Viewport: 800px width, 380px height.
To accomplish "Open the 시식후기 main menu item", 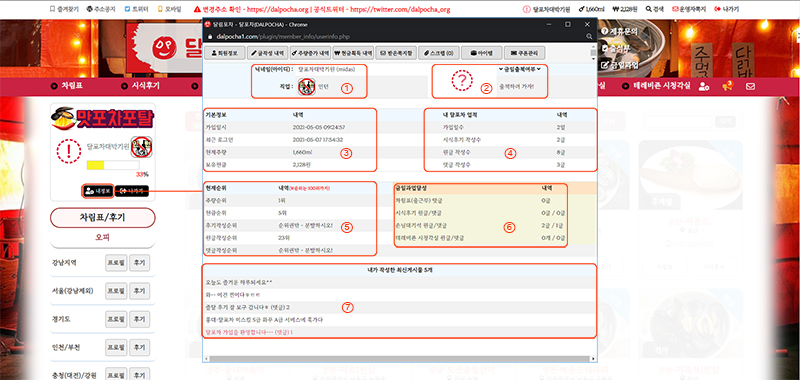I will click(x=141, y=86).
